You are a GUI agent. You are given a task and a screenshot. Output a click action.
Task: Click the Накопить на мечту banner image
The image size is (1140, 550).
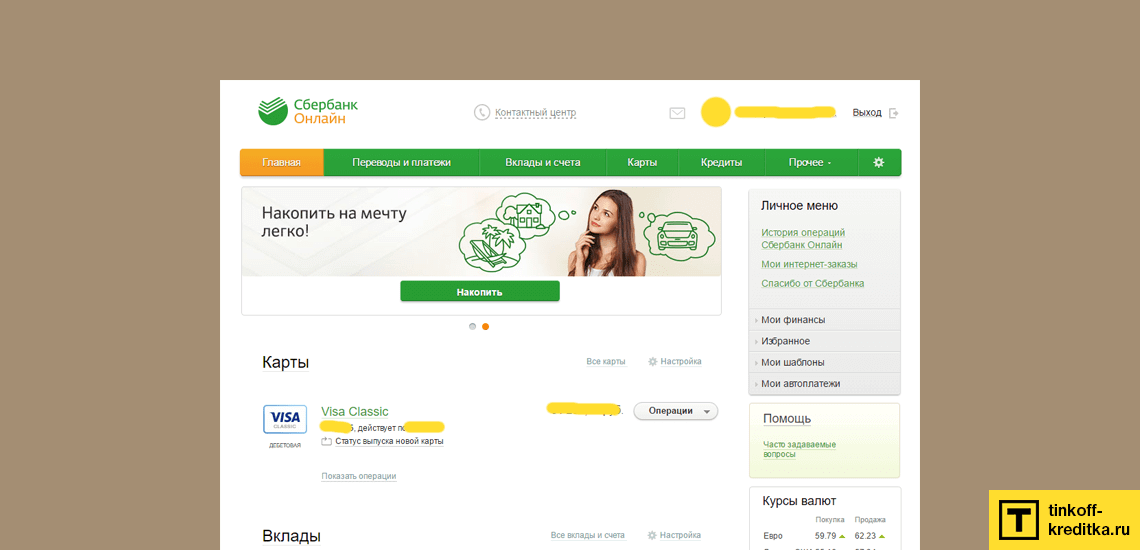pyautogui.click(x=481, y=232)
